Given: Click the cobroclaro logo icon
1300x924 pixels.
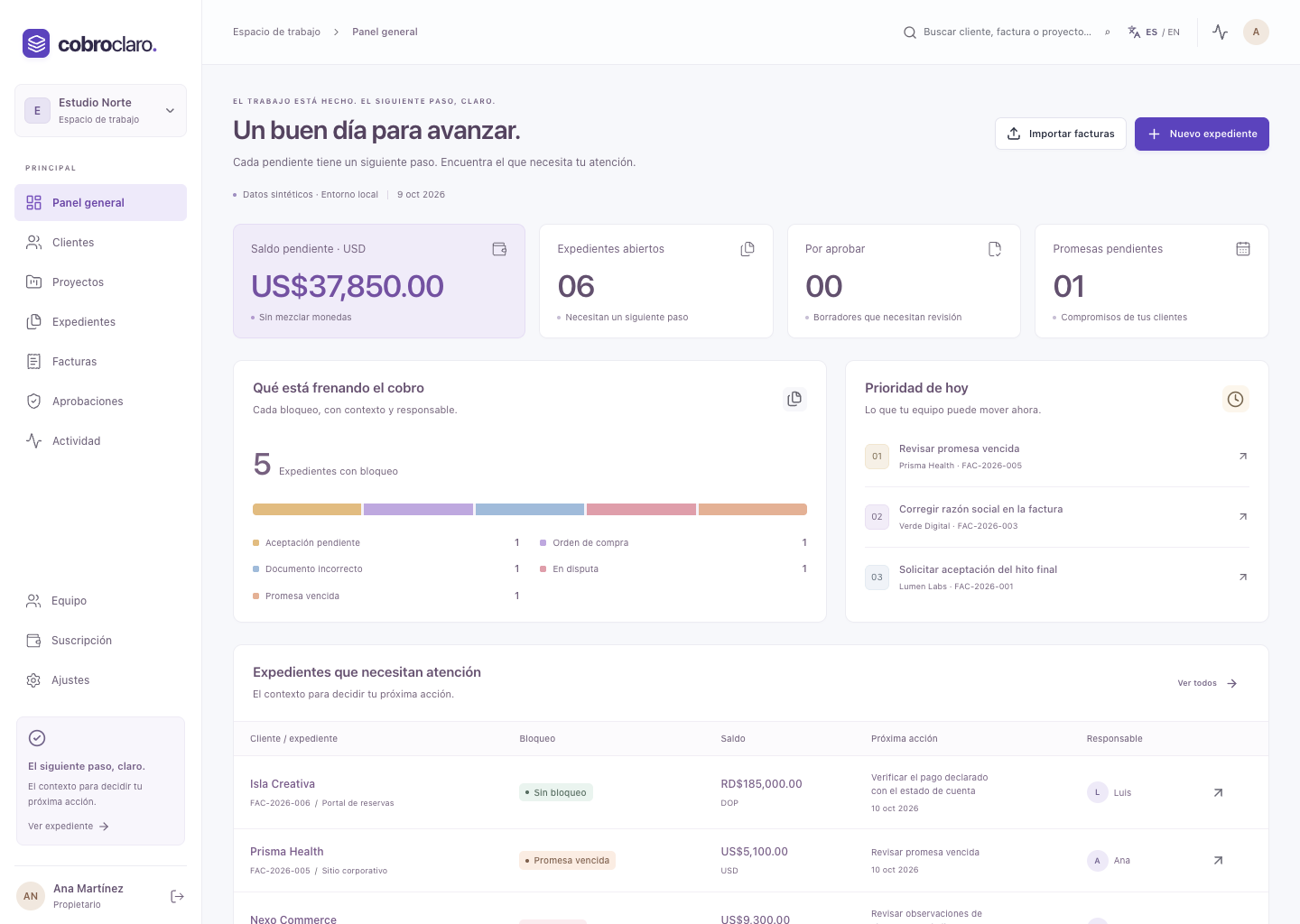Looking at the screenshot, I should pos(36,43).
